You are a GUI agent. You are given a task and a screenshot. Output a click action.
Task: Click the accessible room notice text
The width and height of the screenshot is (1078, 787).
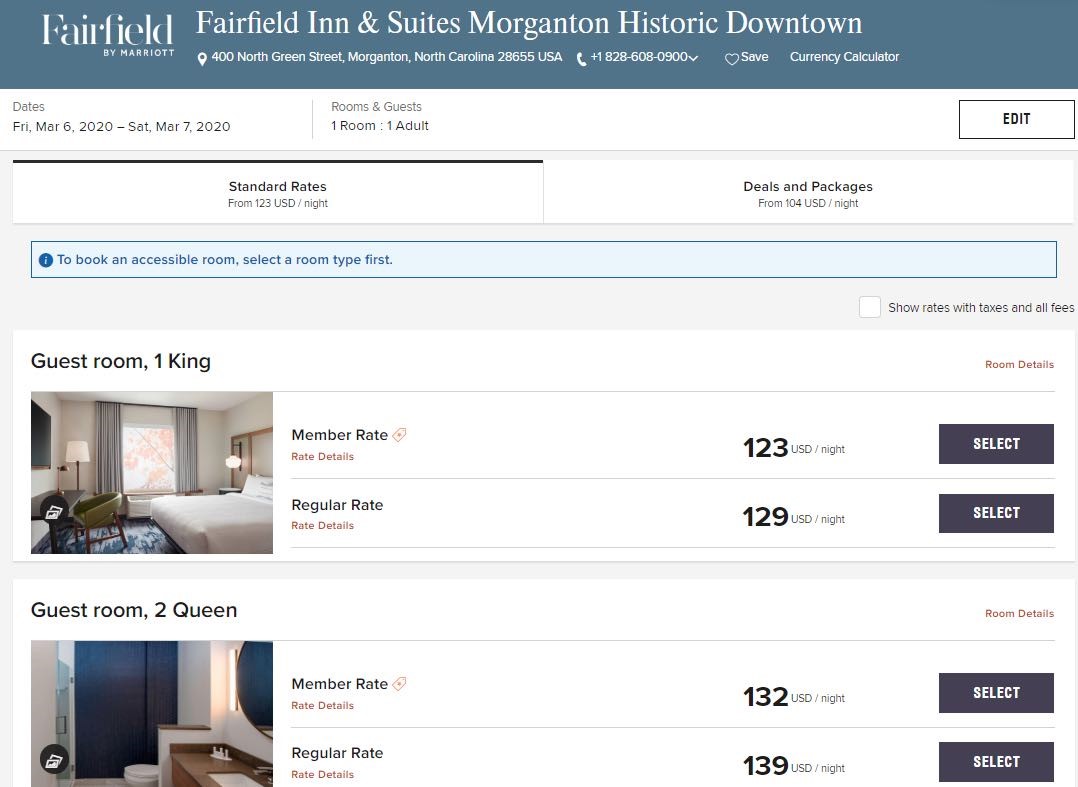(x=225, y=260)
